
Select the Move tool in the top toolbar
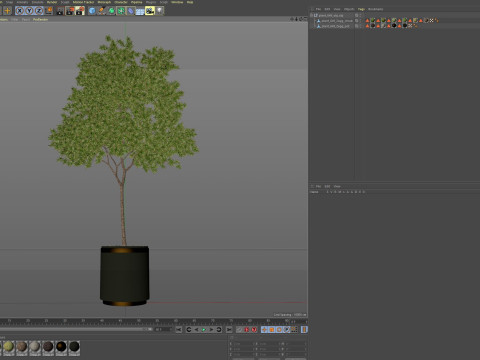pyautogui.click(x=7, y=11)
